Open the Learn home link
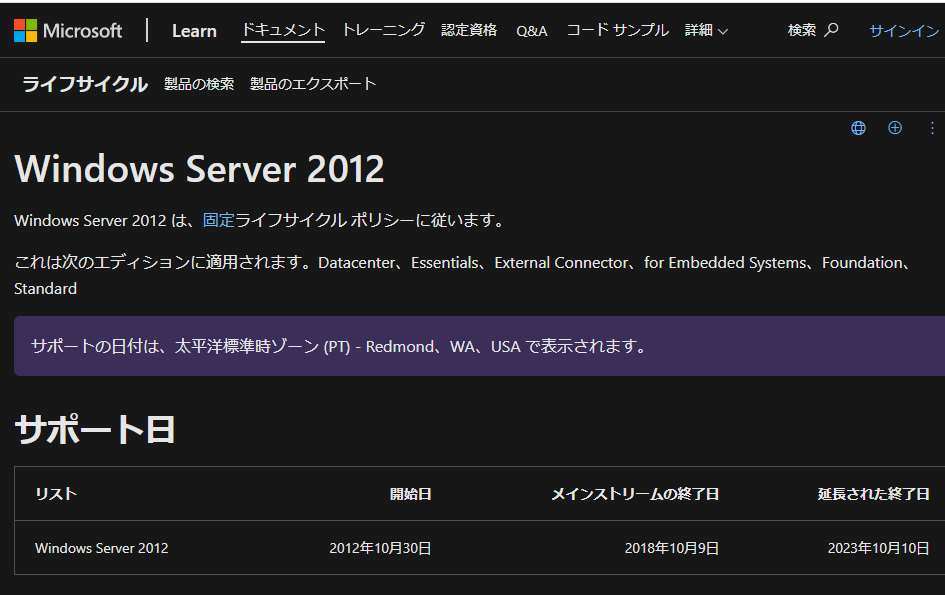 194,31
